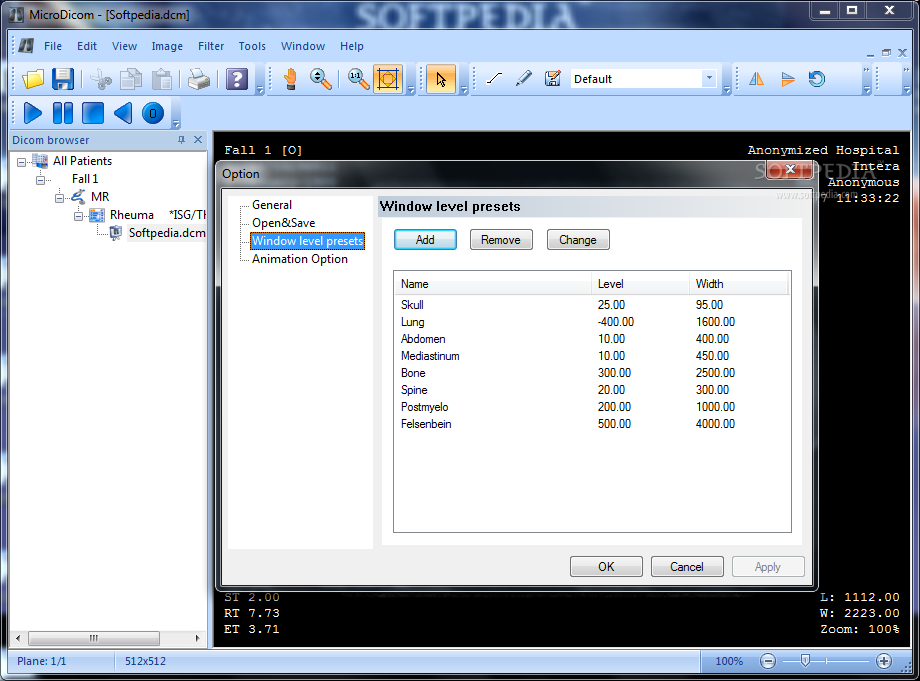Save file using the floppy disk icon
This screenshot has width=920, height=681.
63,79
